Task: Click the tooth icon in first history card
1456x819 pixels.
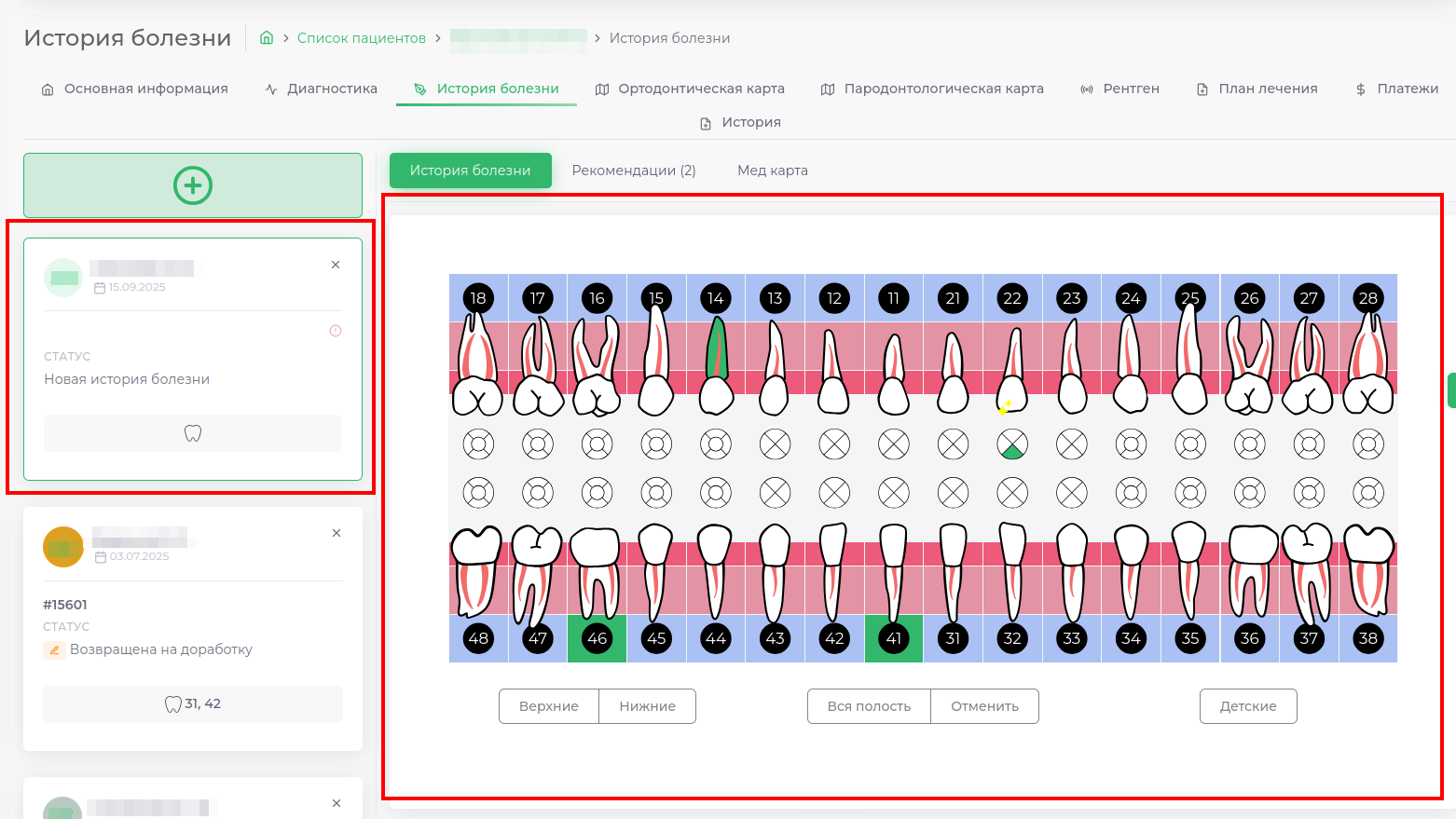Action: click(x=193, y=433)
